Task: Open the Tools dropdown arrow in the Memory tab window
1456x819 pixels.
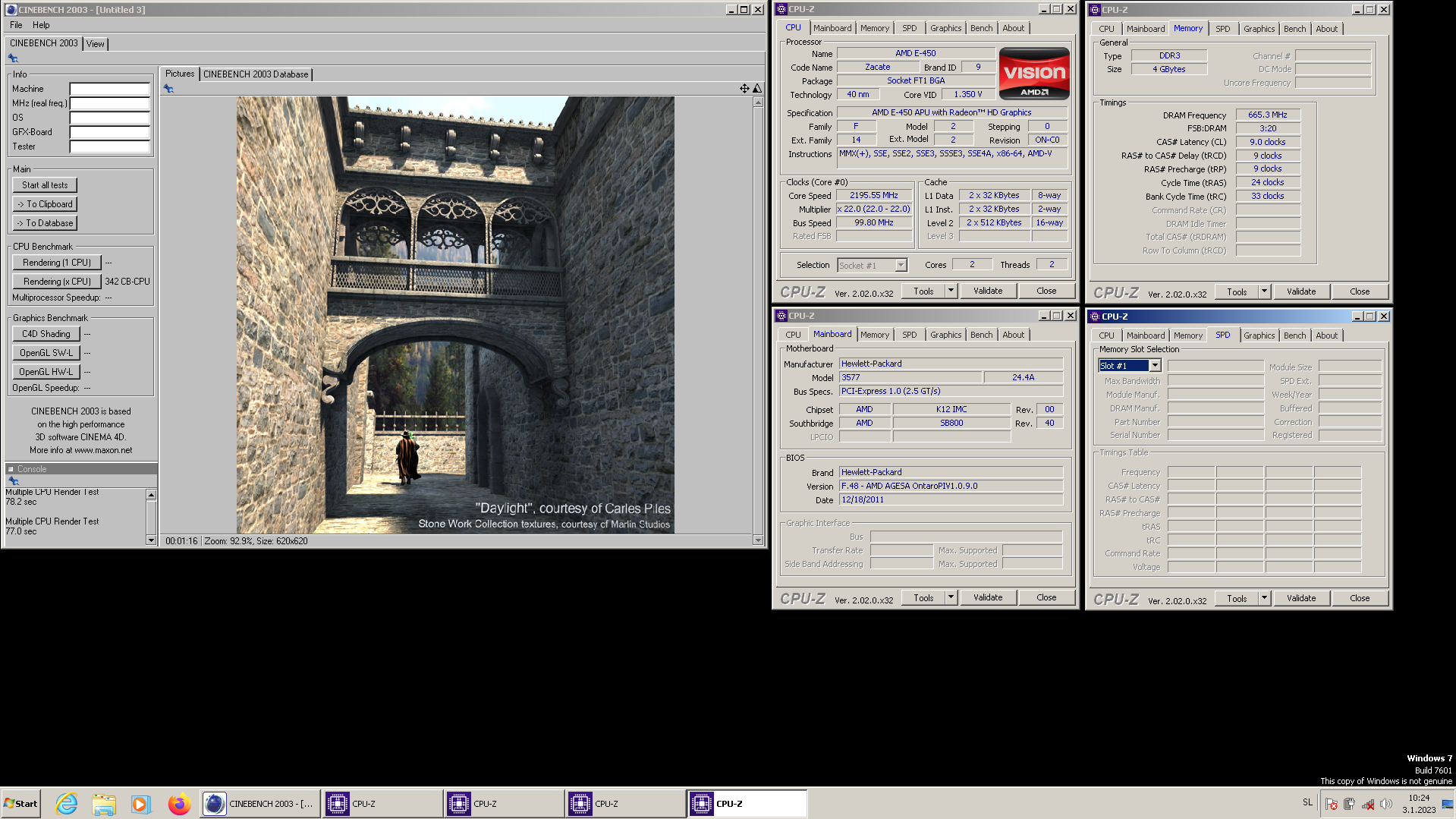Action: click(1263, 291)
